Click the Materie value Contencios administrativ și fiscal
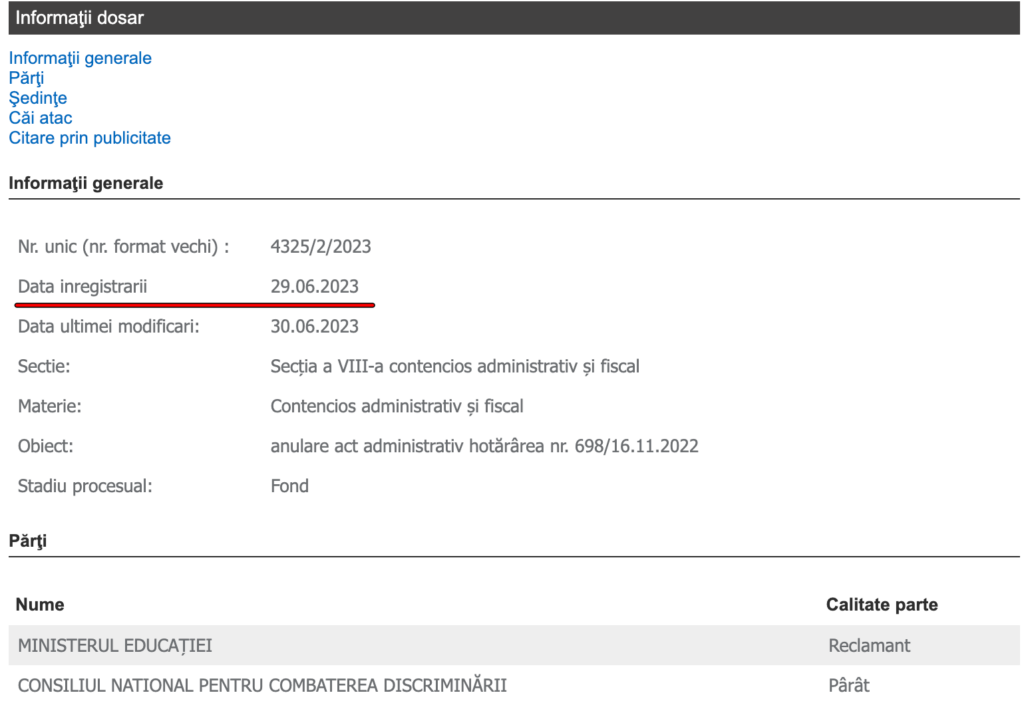 point(397,407)
